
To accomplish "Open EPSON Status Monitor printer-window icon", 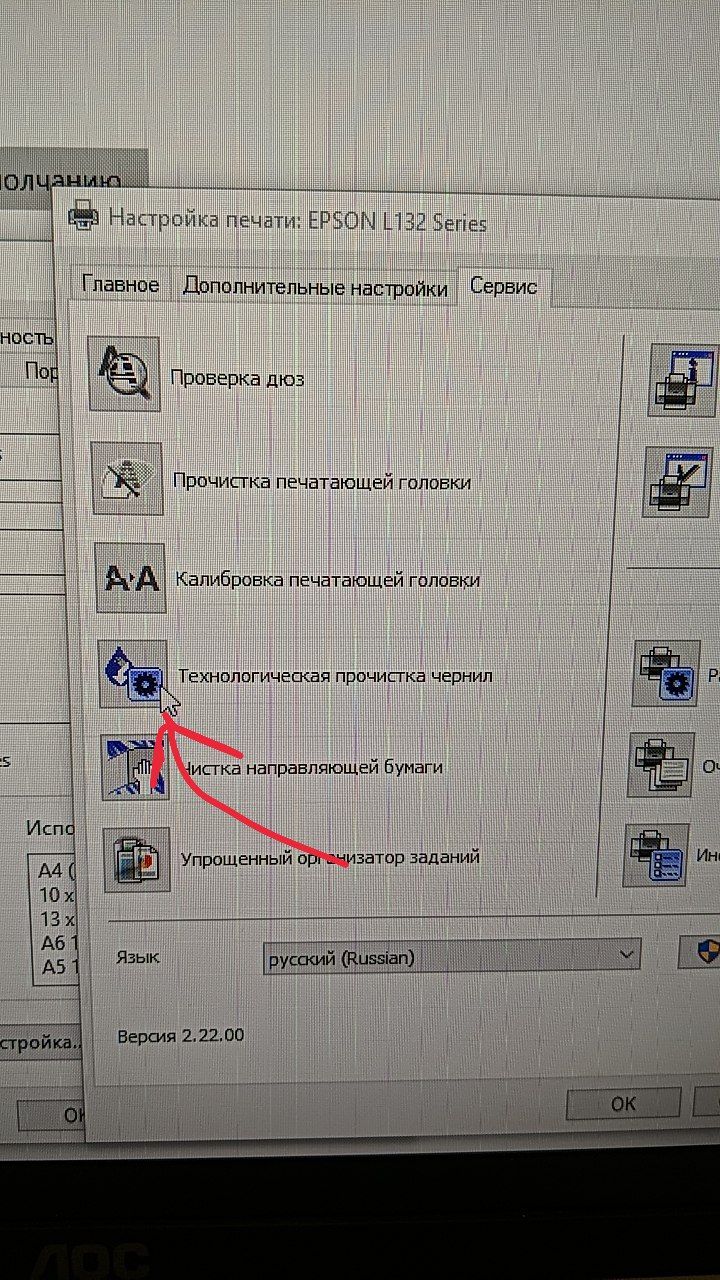I will coord(683,380).
